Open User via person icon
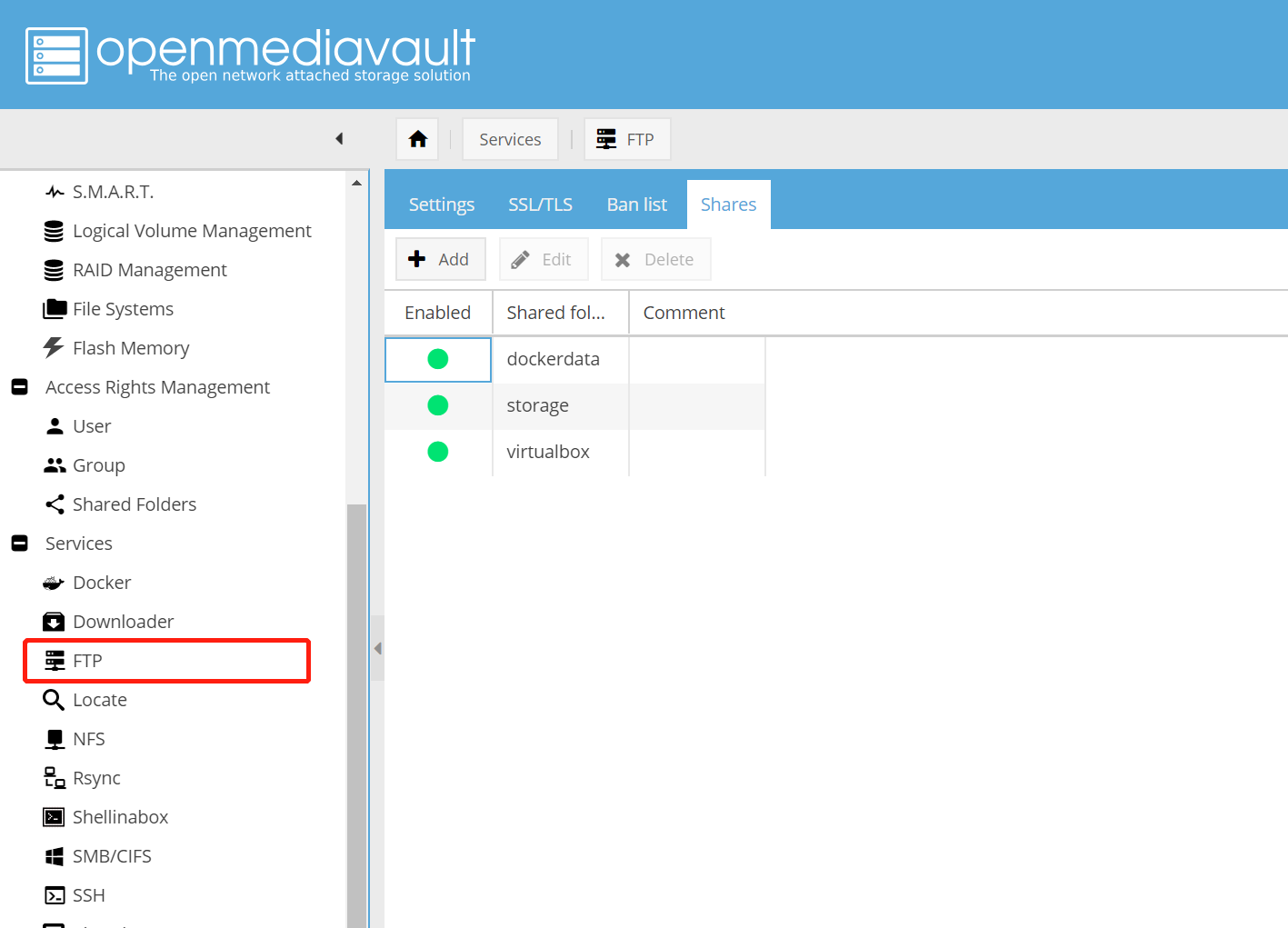This screenshot has width=1288, height=928. pos(55,426)
